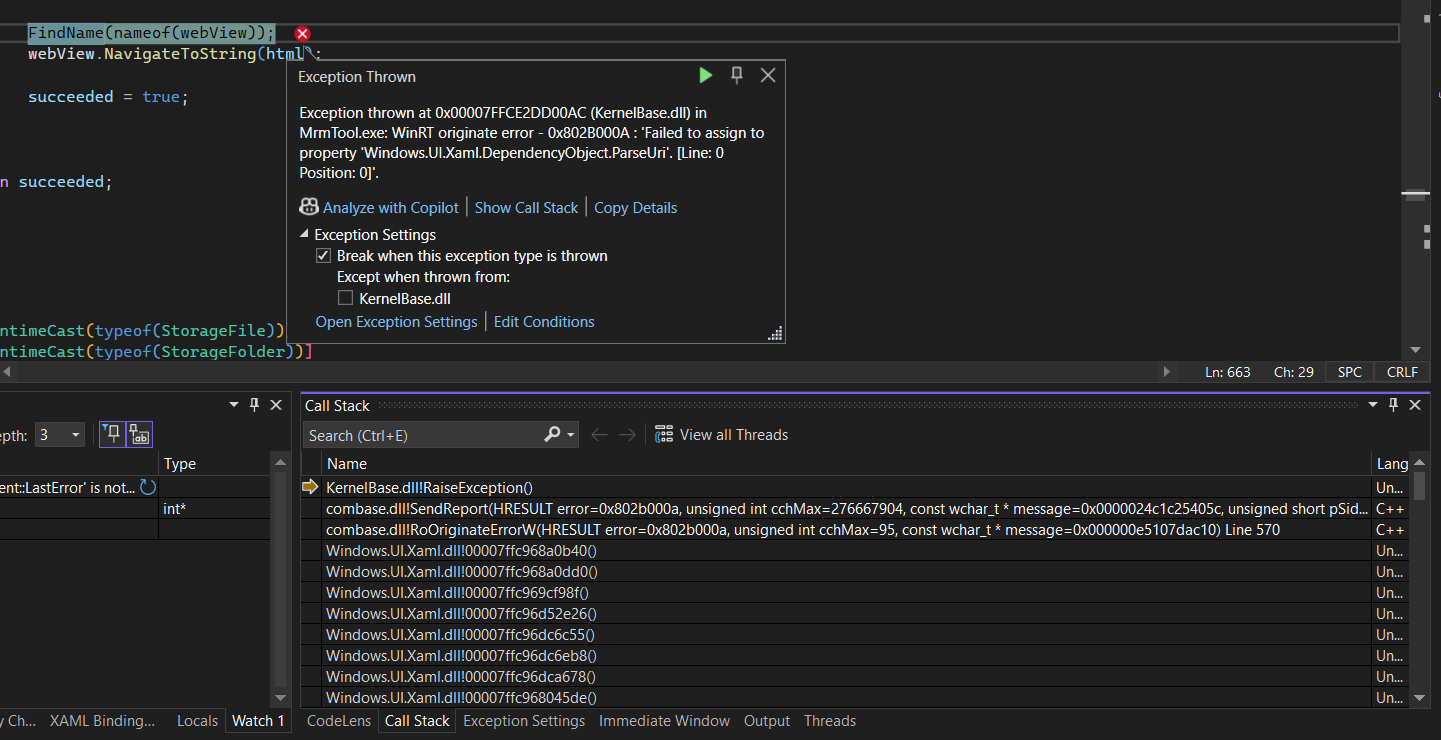Click the previous search result arrow

pyautogui.click(x=599, y=435)
